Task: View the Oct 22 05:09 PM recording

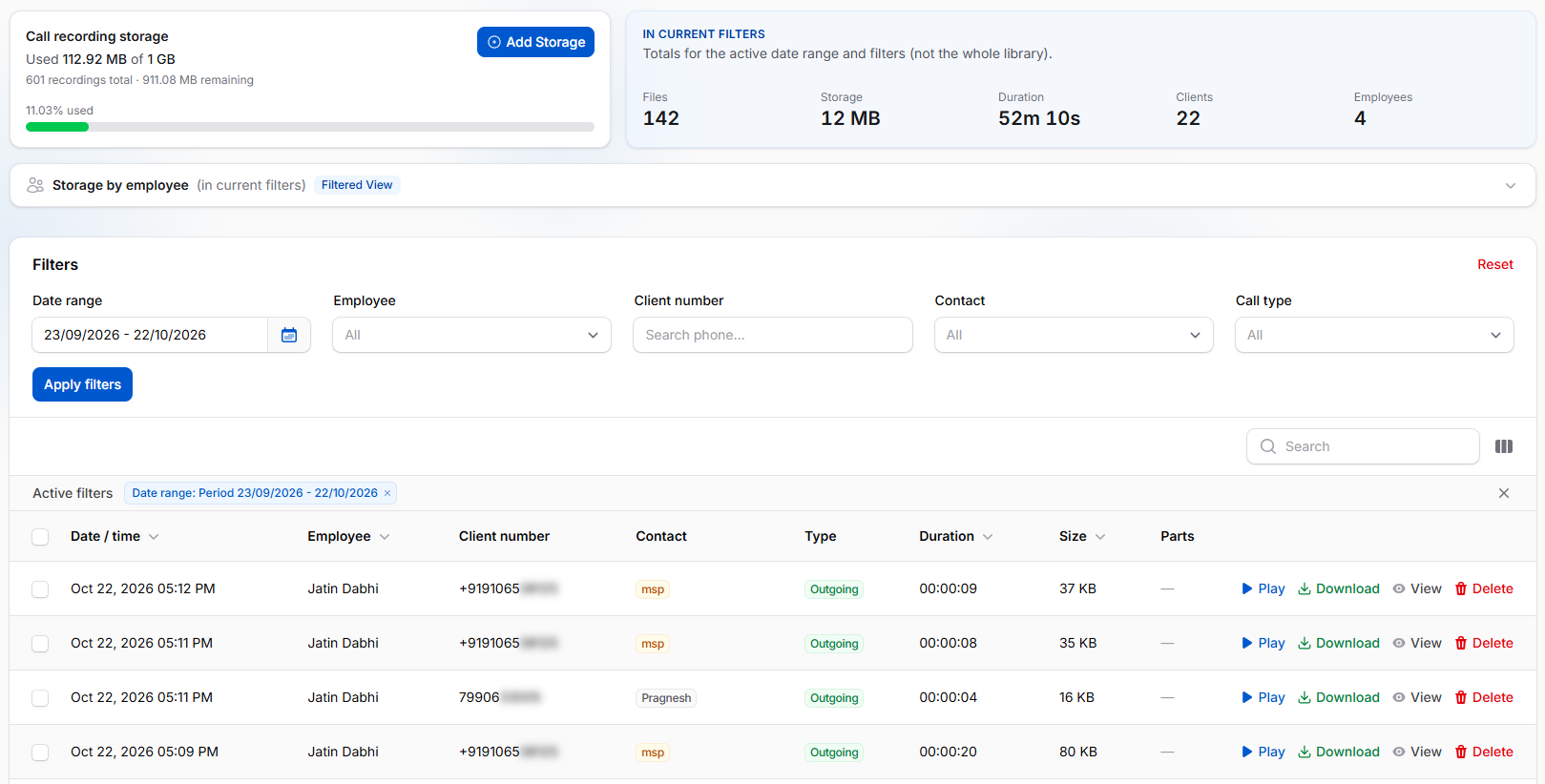Action: tap(1417, 752)
